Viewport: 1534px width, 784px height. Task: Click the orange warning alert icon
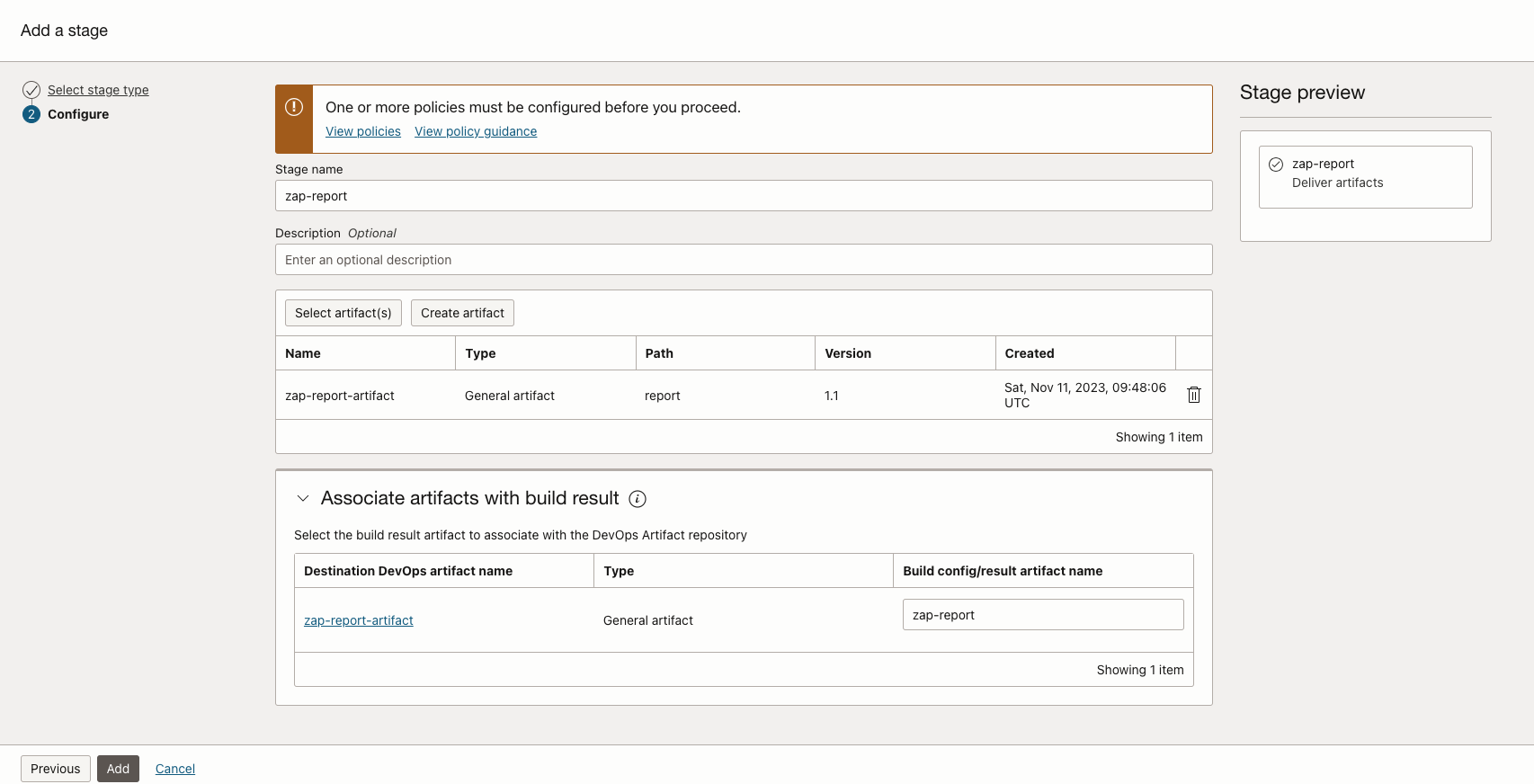click(x=294, y=107)
